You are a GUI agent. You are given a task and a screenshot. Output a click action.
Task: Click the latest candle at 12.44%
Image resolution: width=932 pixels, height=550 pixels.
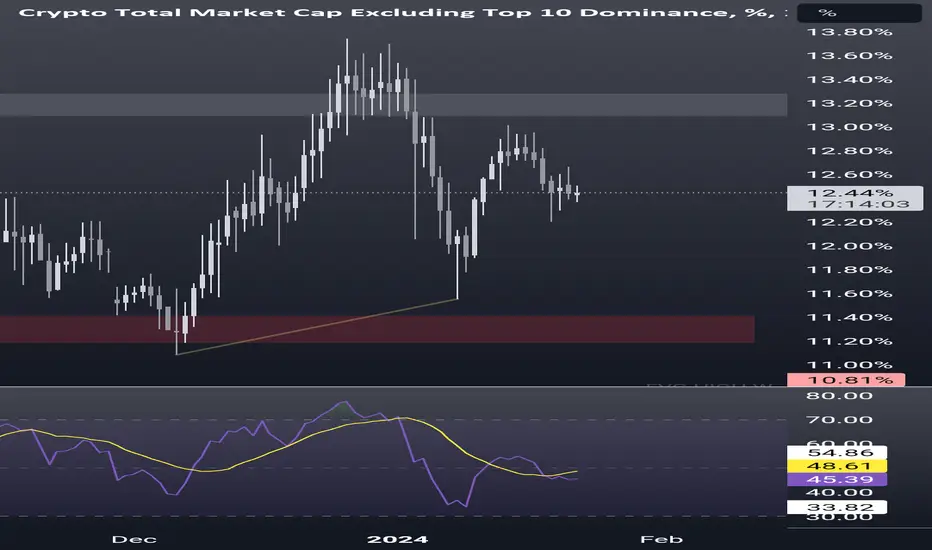(x=577, y=193)
